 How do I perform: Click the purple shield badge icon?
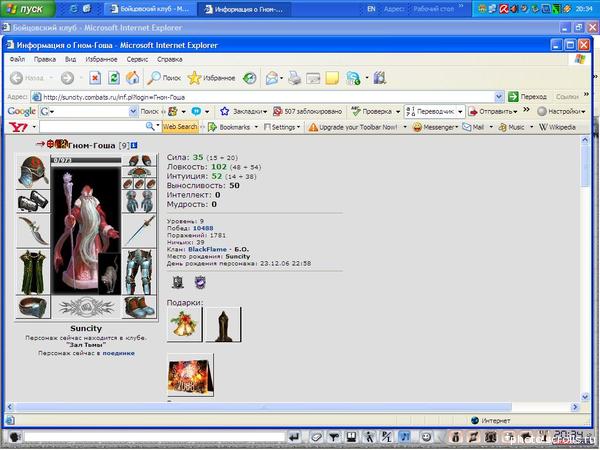[200, 282]
